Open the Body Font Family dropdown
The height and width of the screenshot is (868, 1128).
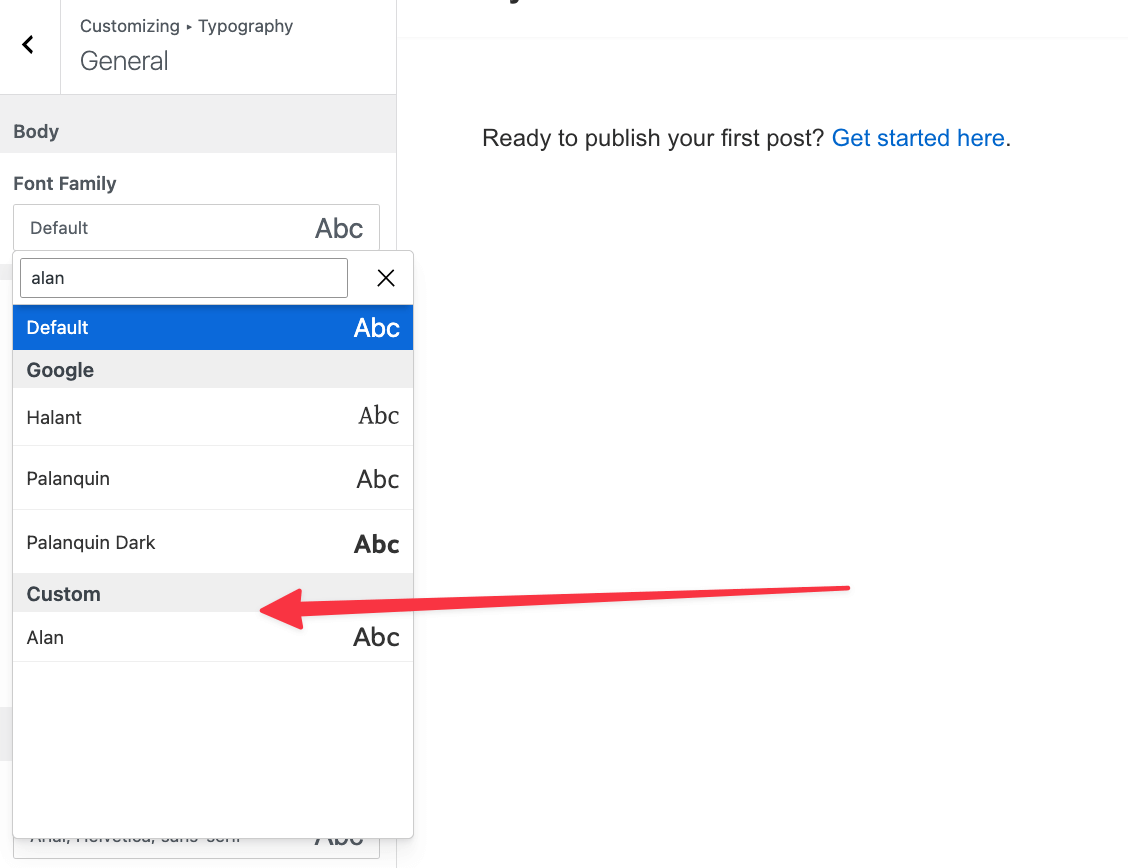pyautogui.click(x=196, y=228)
